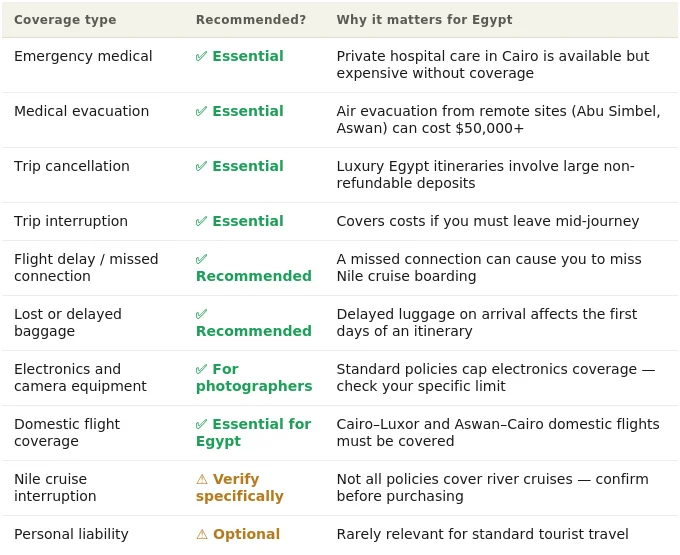The height and width of the screenshot is (555, 680).
Task: Select the Personal liability row label
Action: pyautogui.click(x=71, y=534)
